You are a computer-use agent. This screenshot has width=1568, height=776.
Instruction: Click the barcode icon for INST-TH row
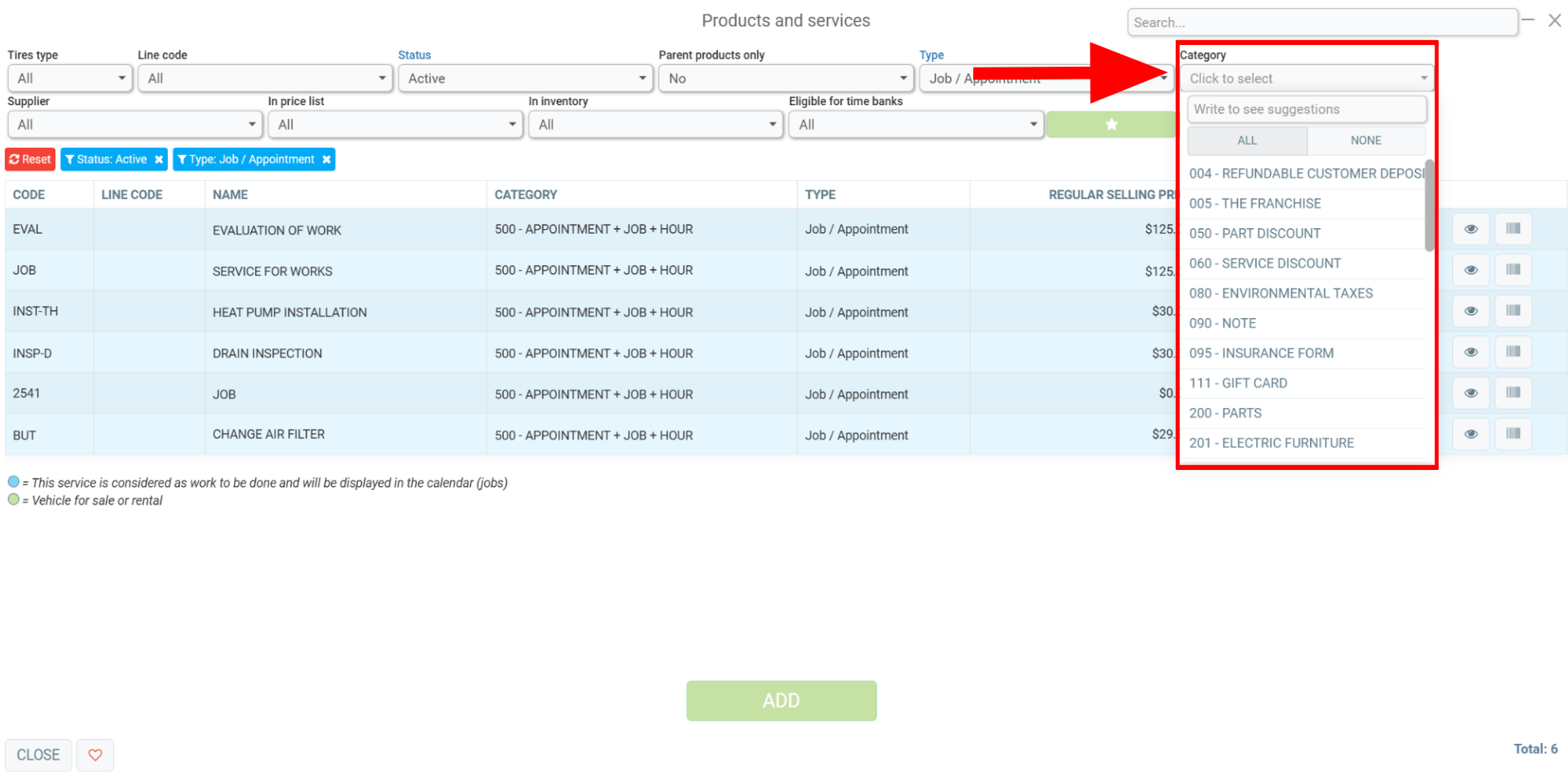(x=1513, y=311)
